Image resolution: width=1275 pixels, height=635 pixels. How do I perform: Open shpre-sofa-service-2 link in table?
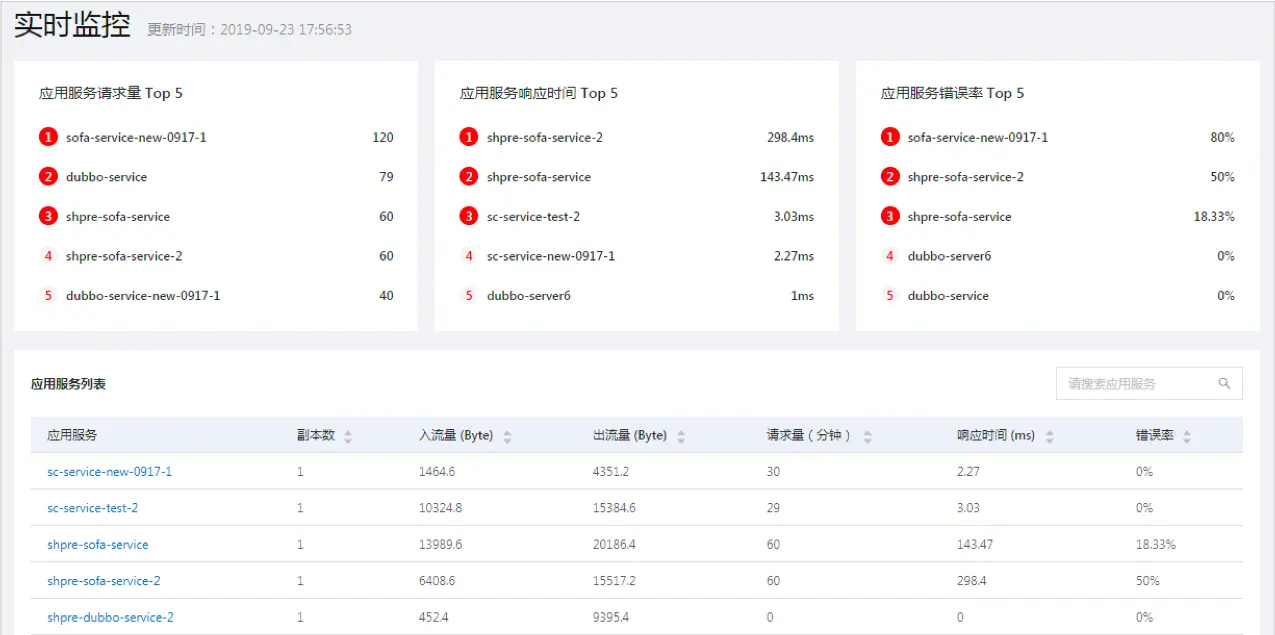(103, 581)
